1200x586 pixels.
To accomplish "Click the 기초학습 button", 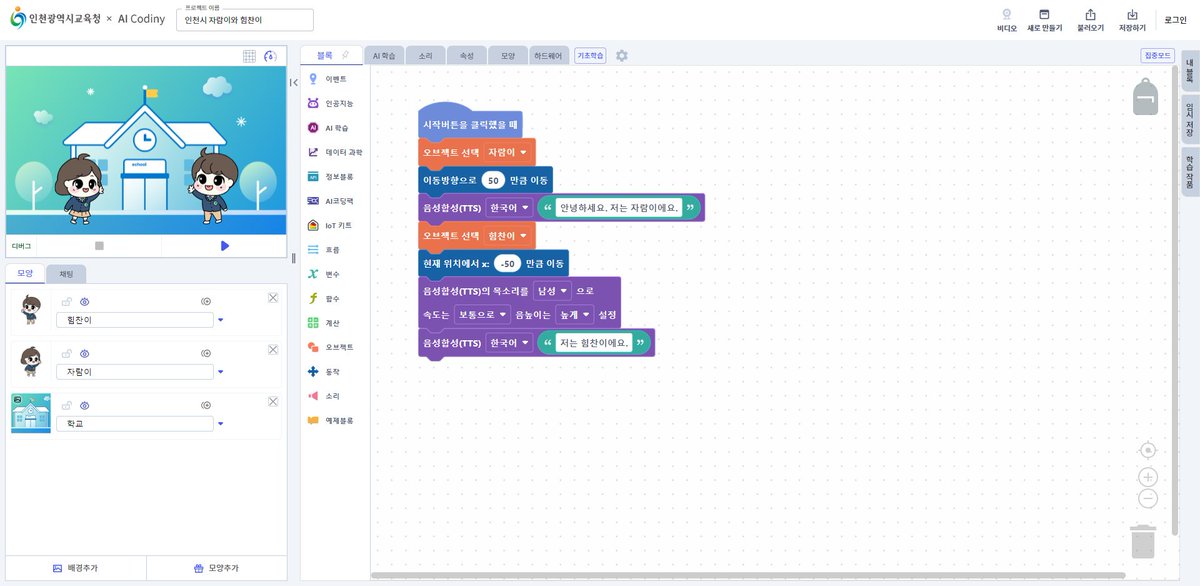I will pyautogui.click(x=591, y=56).
